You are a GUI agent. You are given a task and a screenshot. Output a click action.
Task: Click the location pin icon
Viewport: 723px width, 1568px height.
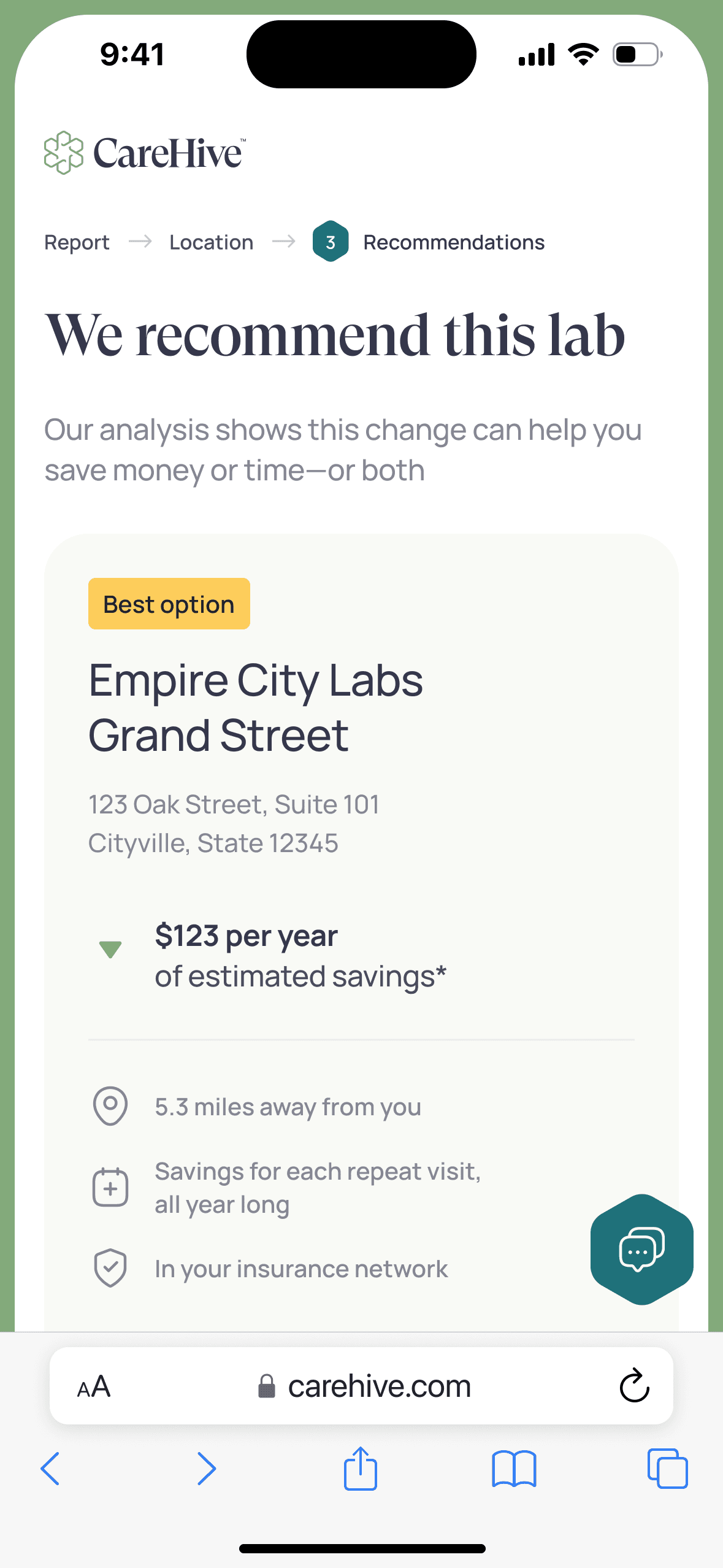(110, 1106)
